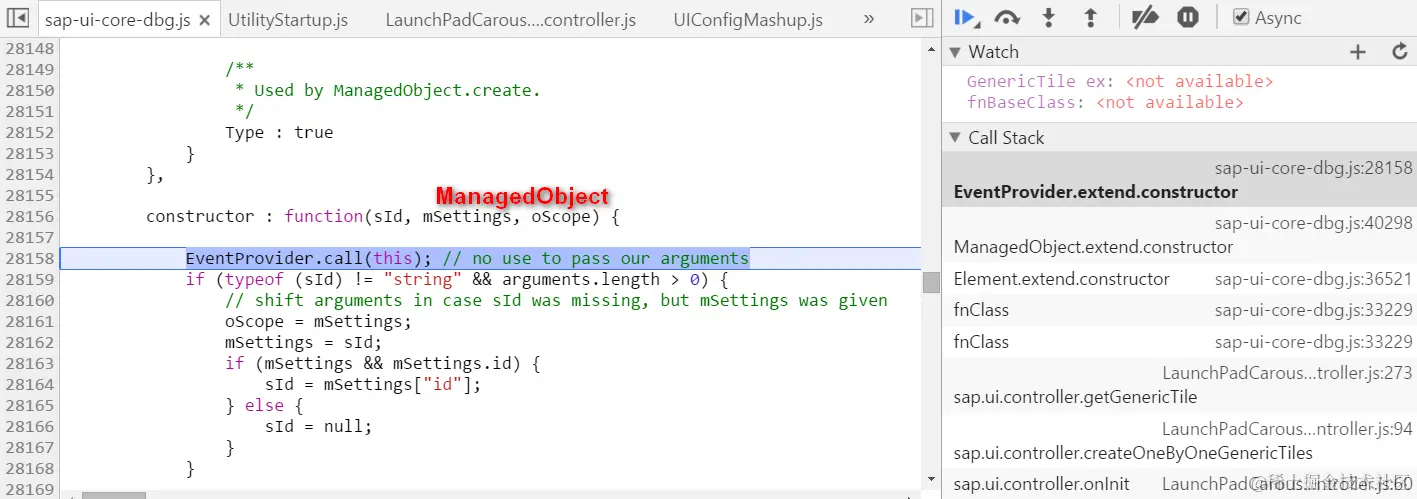Open source link LaunchPadCarous...troller.js:273

coord(1287,373)
